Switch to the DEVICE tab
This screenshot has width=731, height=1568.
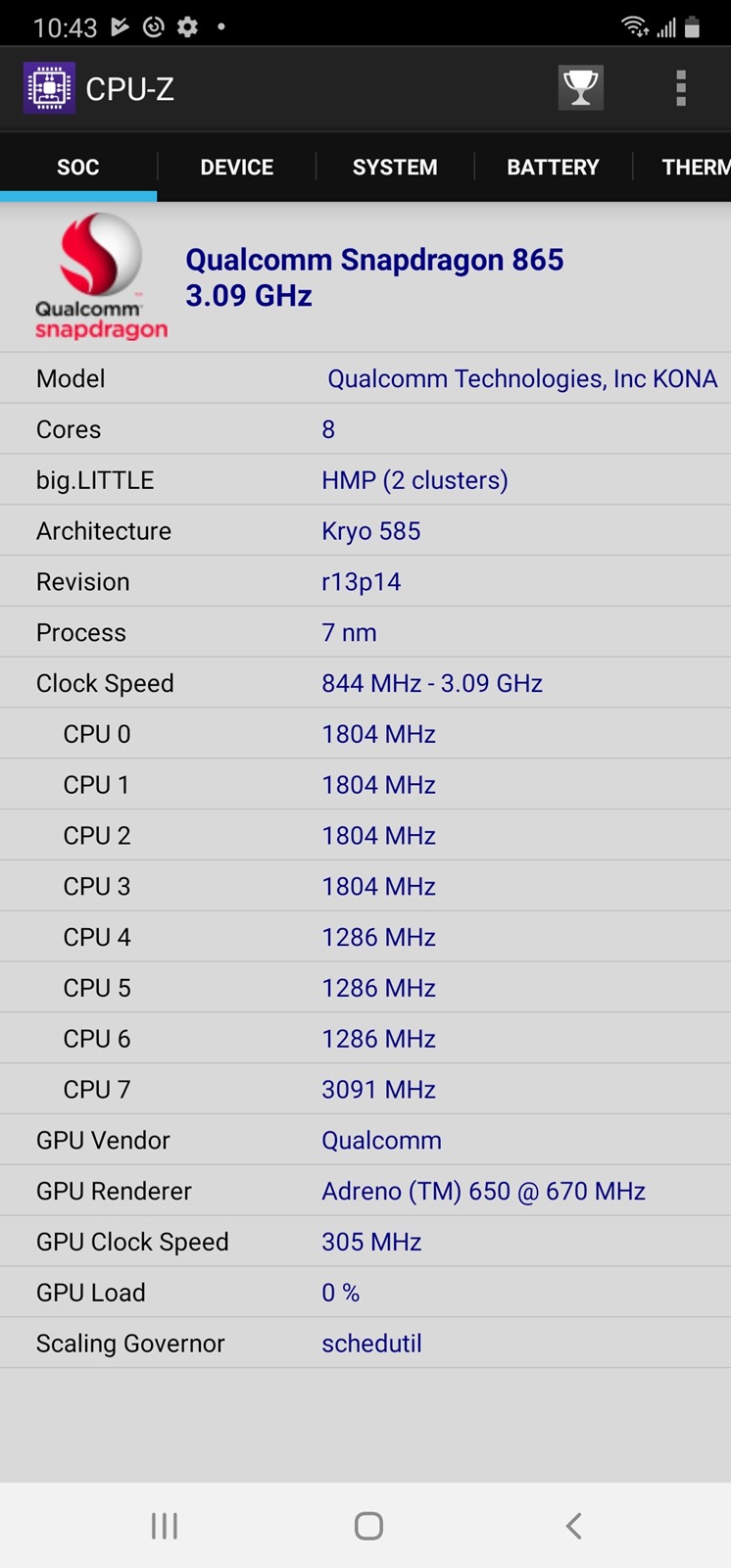pos(237,167)
